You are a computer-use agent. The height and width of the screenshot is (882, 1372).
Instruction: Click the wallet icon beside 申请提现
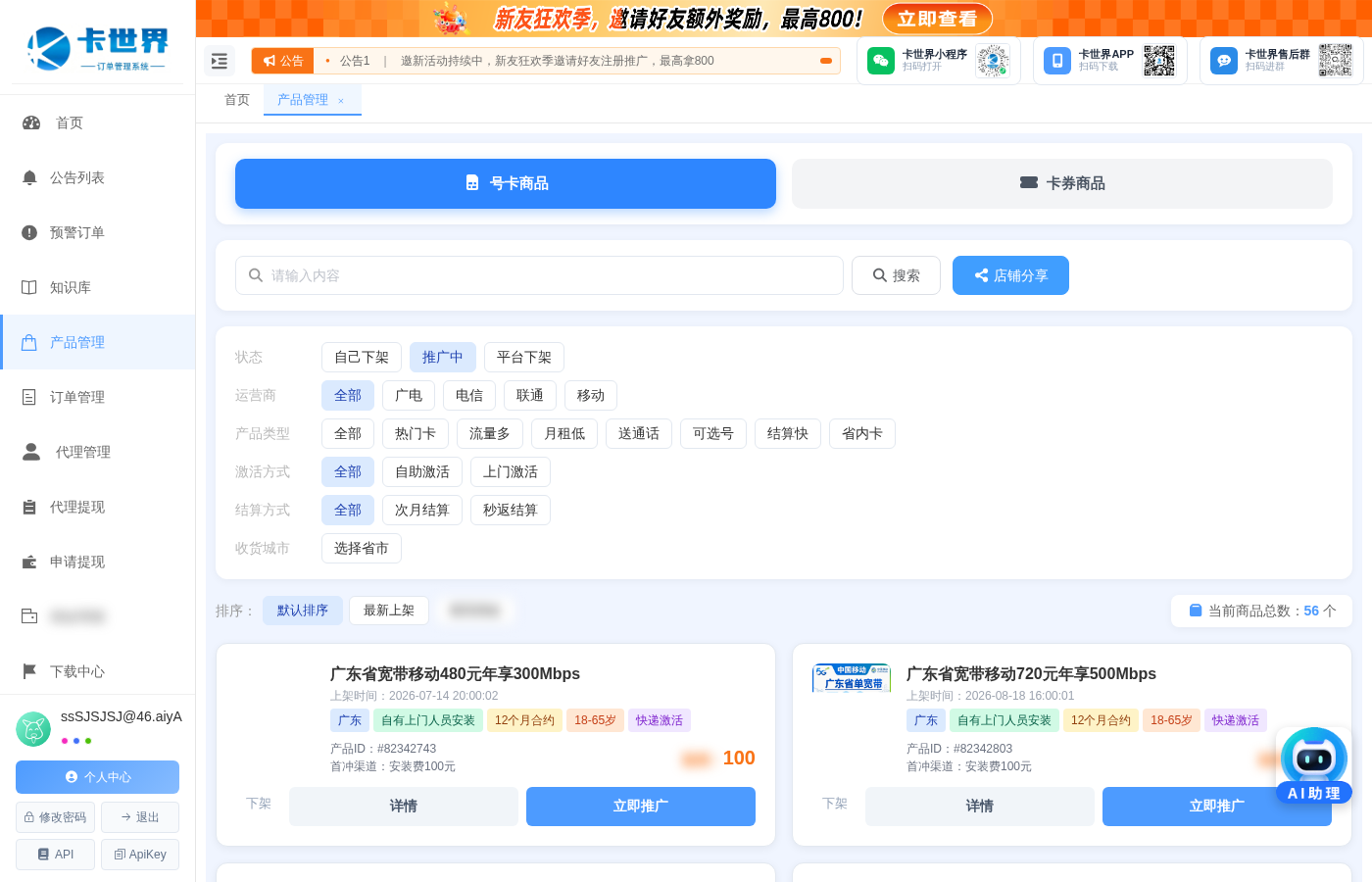29,562
